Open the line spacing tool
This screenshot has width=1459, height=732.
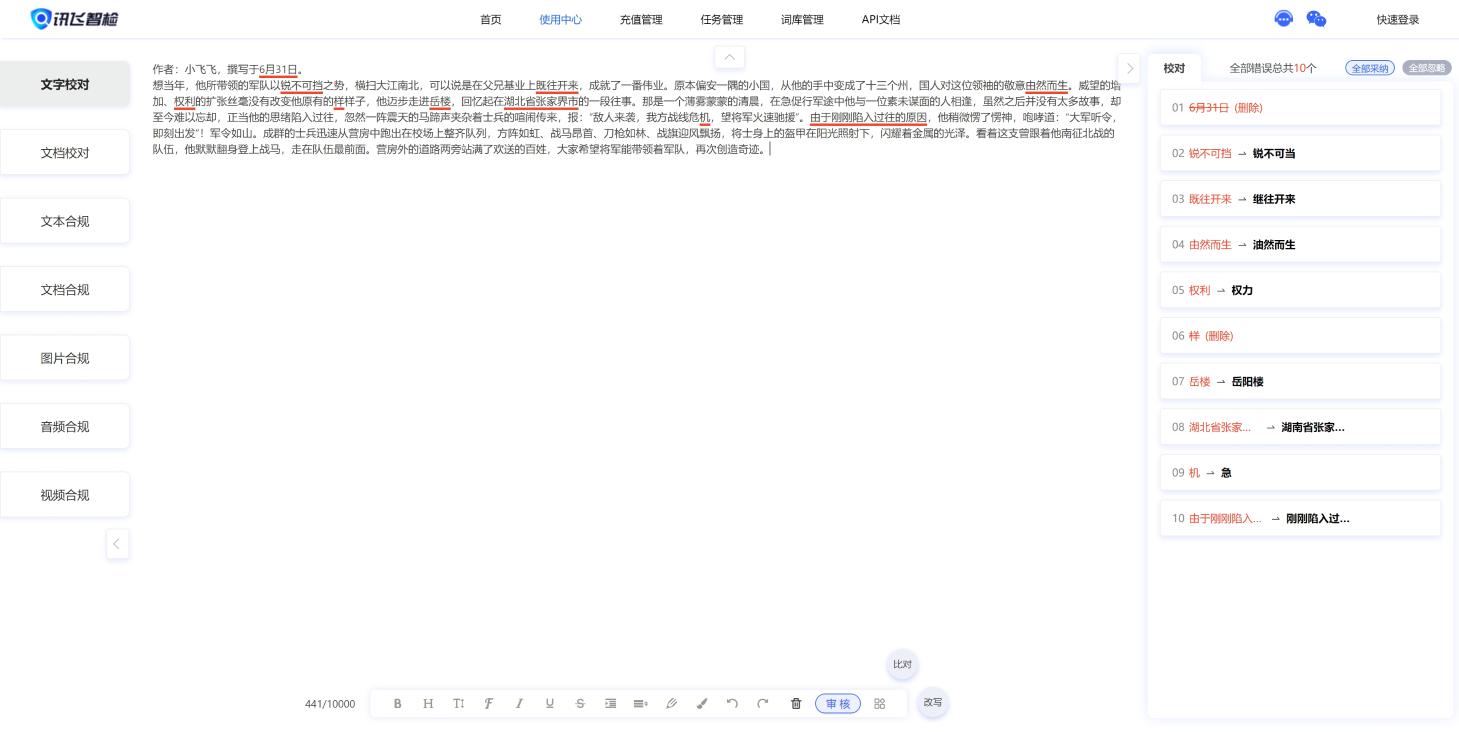(x=640, y=704)
